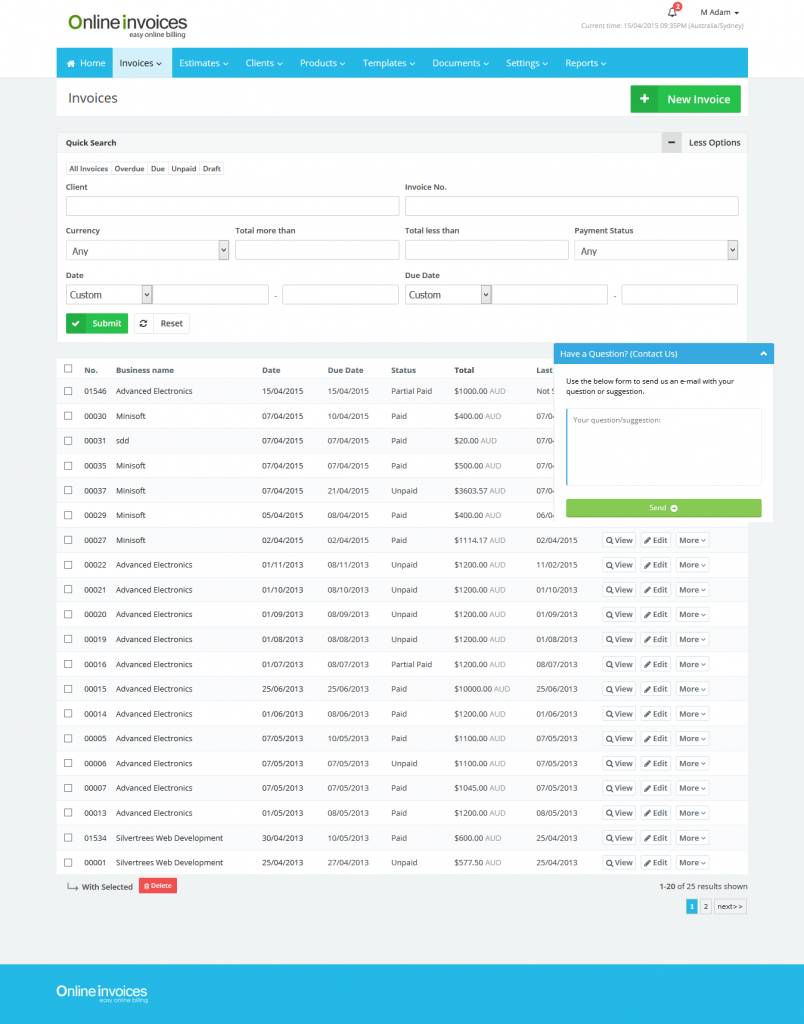Open the Payment Status dropdown

(x=656, y=251)
